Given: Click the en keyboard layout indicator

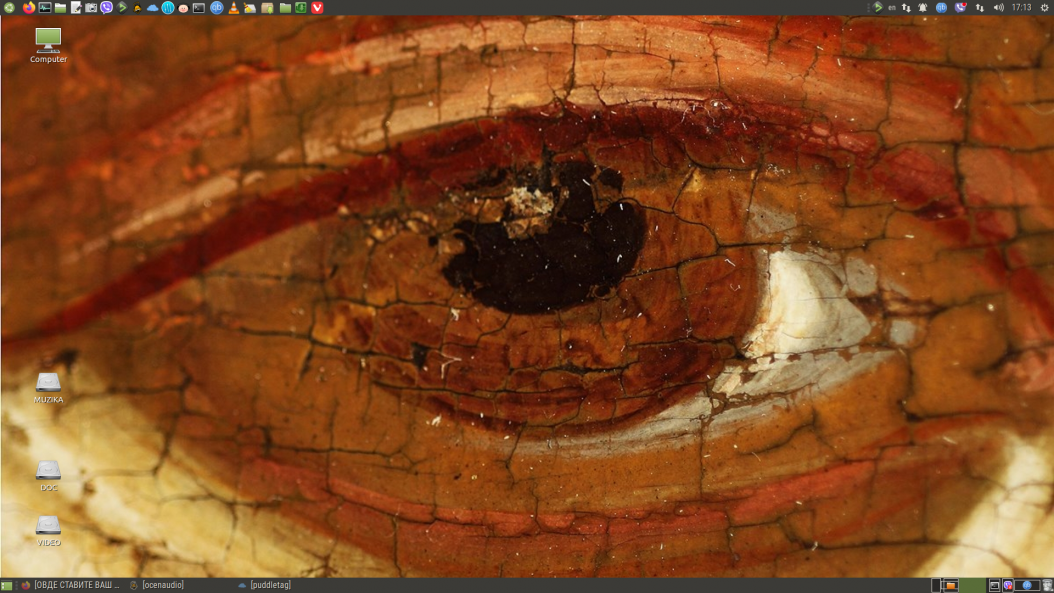Looking at the screenshot, I should click(892, 7).
